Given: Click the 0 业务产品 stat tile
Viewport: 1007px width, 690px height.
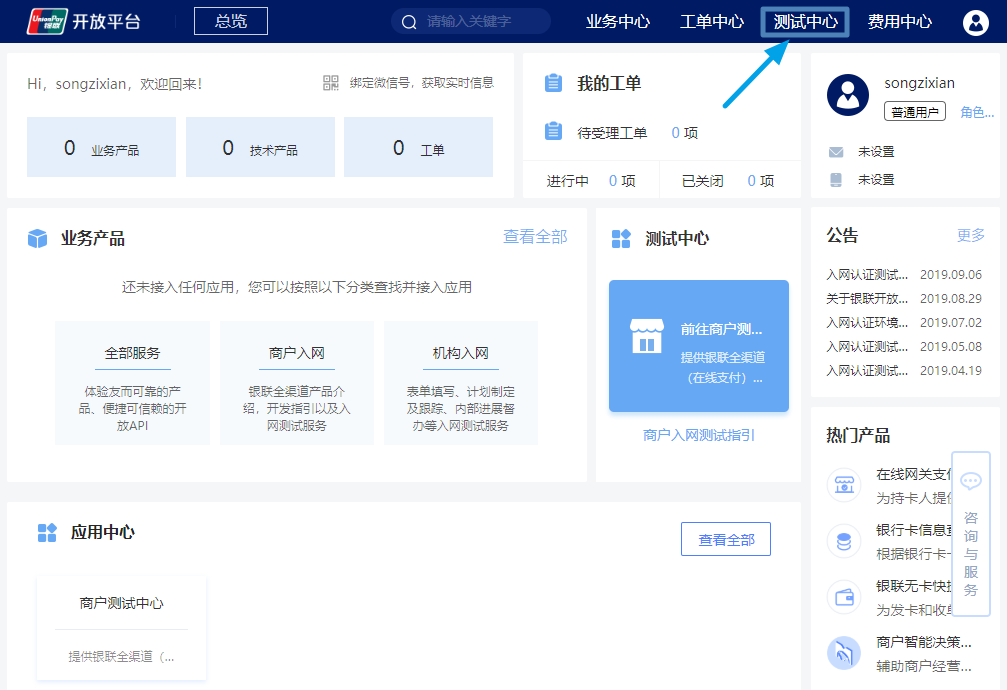Looking at the screenshot, I should tap(101, 147).
